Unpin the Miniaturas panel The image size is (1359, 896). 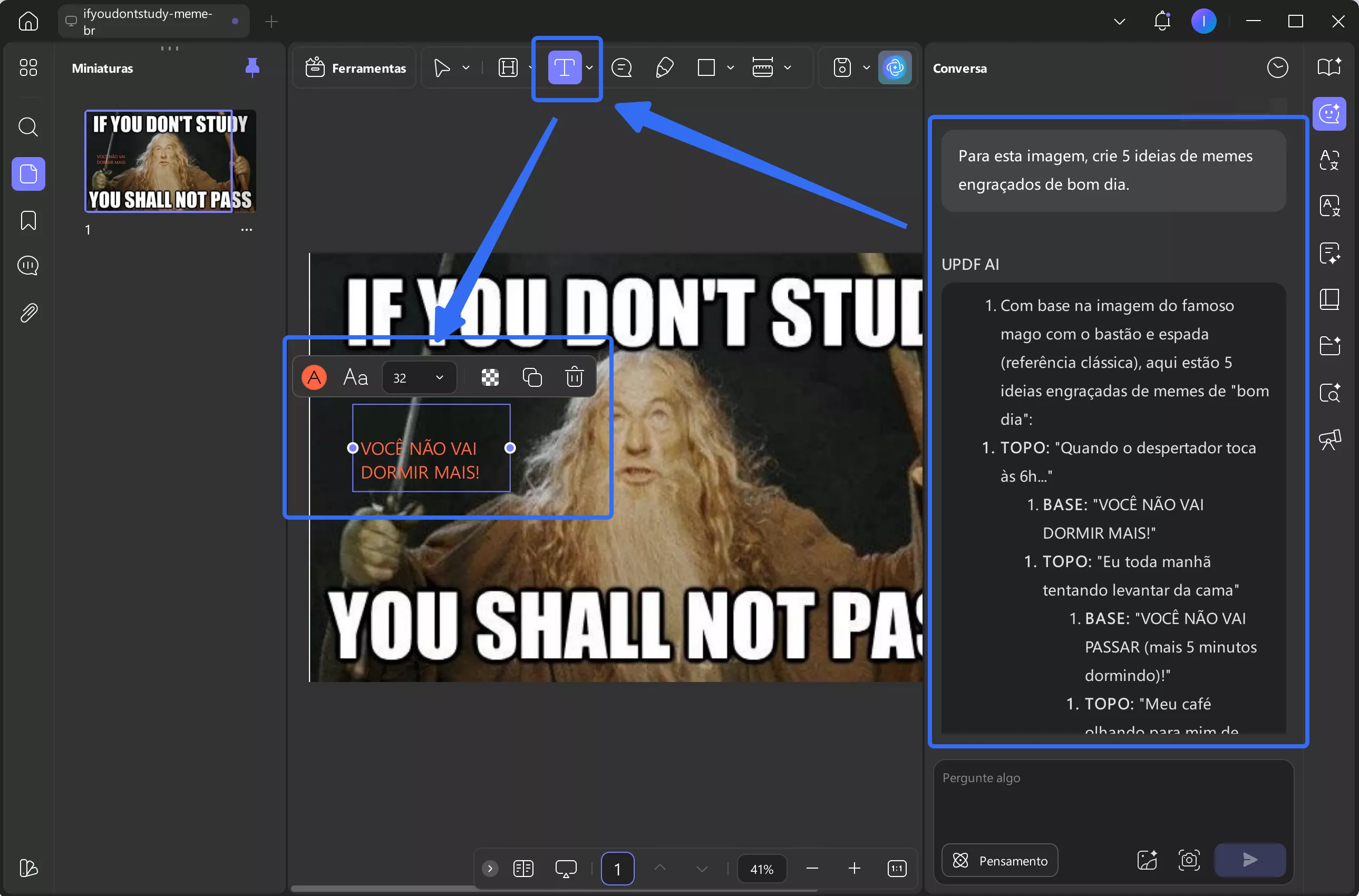(x=252, y=67)
